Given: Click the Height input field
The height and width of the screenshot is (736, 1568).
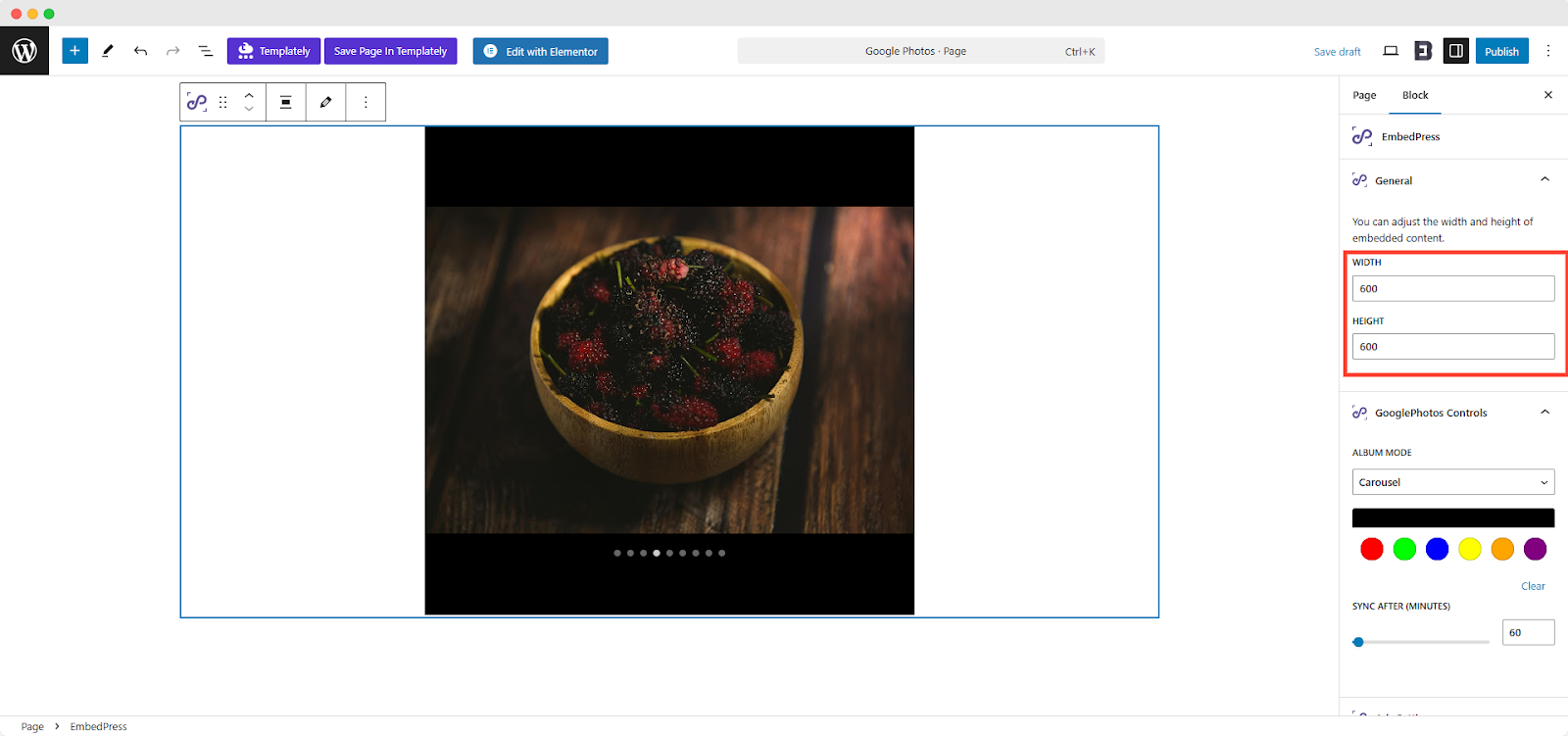Looking at the screenshot, I should point(1453,346).
